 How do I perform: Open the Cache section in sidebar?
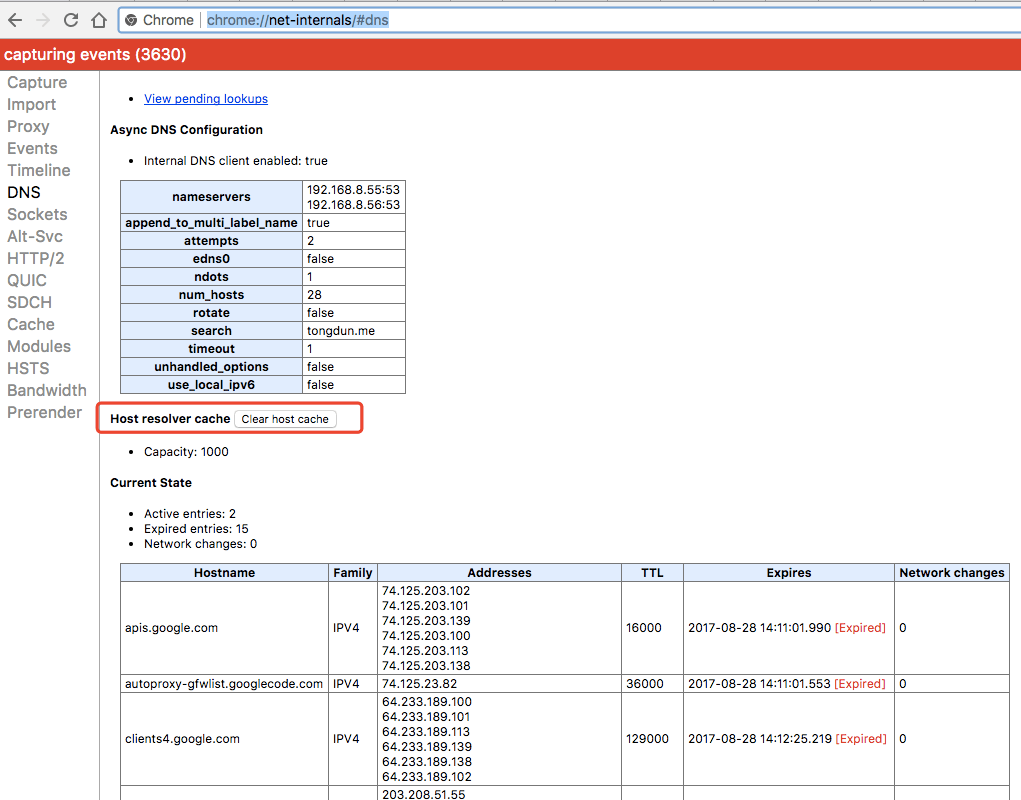[x=31, y=325]
